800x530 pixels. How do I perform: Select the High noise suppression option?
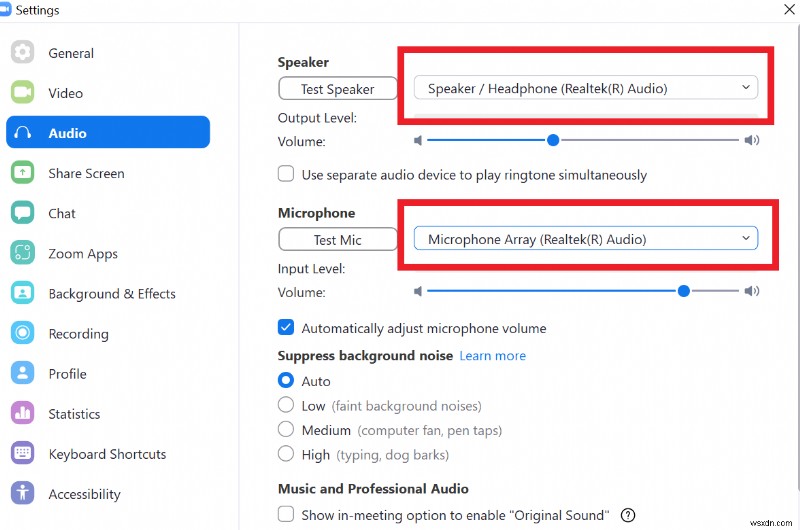(286, 454)
